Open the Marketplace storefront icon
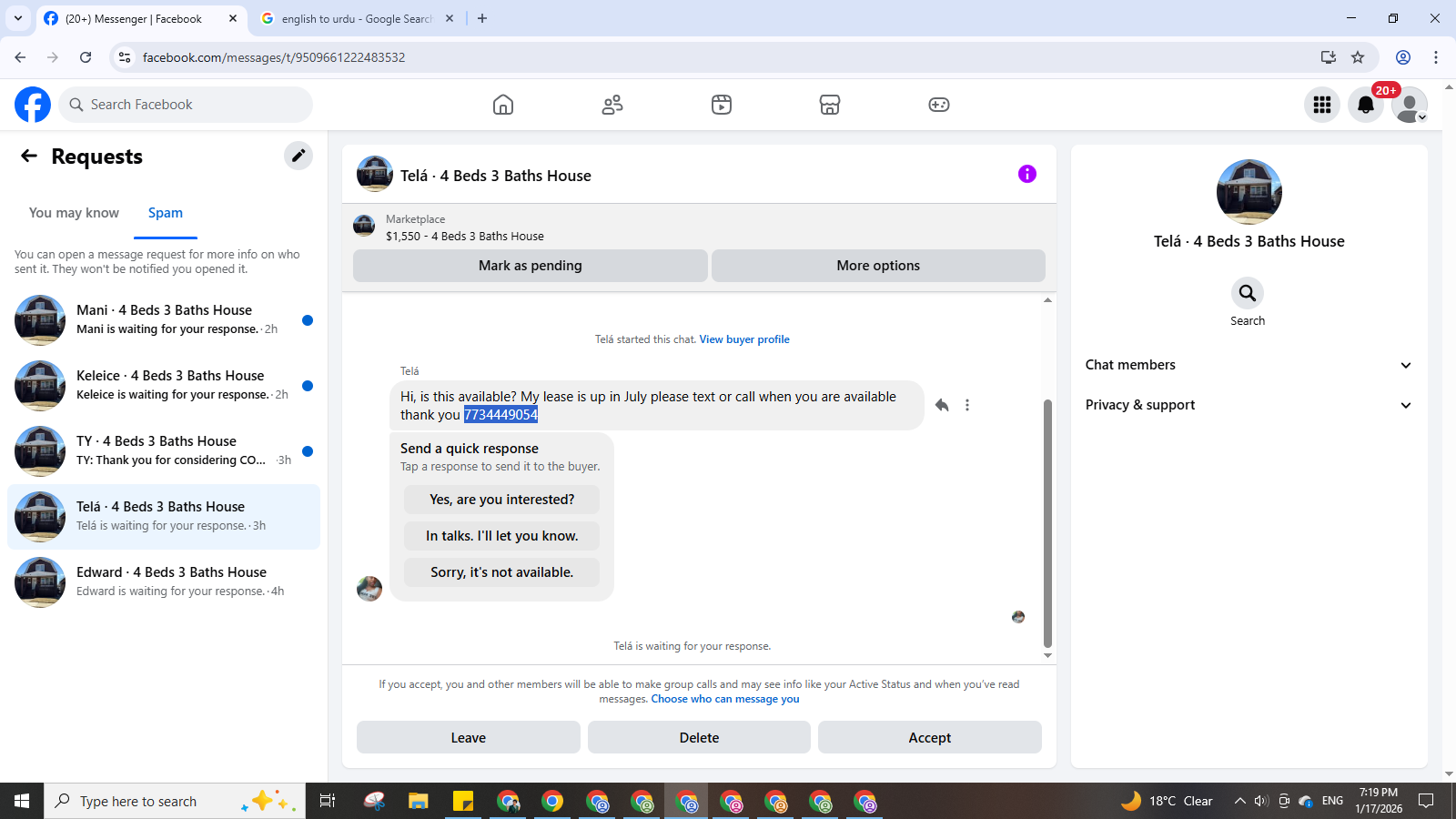Image resolution: width=1456 pixels, height=819 pixels. point(830,105)
